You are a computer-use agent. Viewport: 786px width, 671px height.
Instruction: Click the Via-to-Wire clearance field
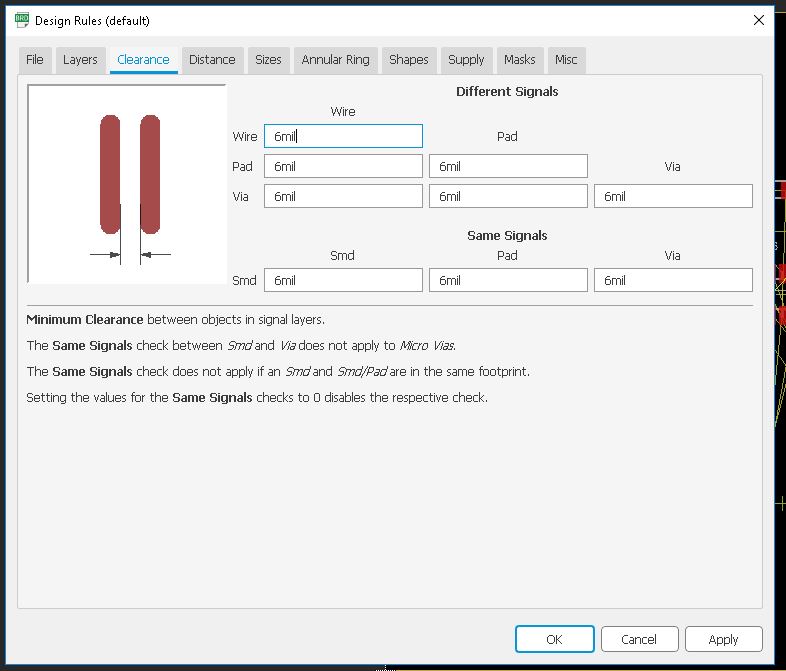[343, 196]
